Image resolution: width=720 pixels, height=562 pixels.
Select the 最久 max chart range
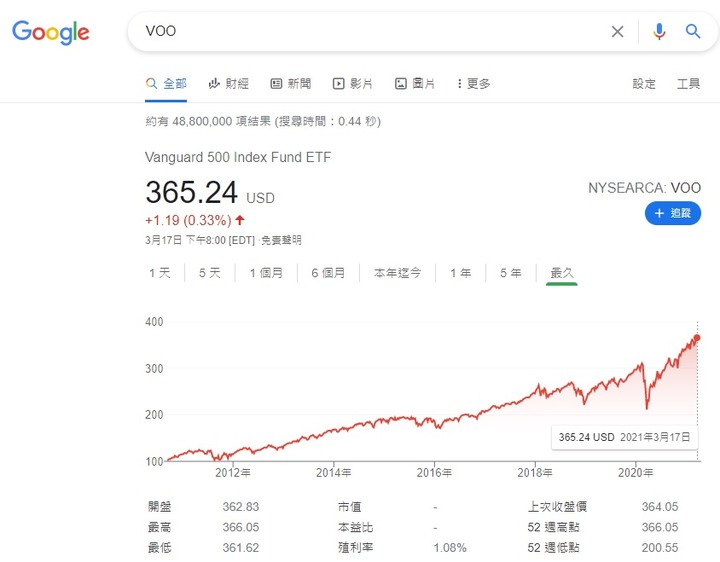(x=562, y=273)
